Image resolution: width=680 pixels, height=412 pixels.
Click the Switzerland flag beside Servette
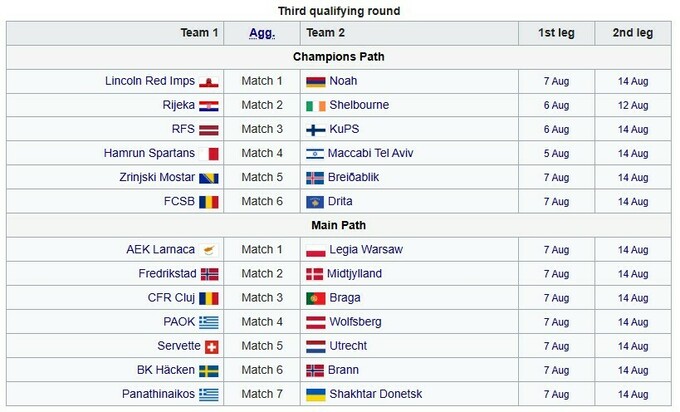pos(210,346)
